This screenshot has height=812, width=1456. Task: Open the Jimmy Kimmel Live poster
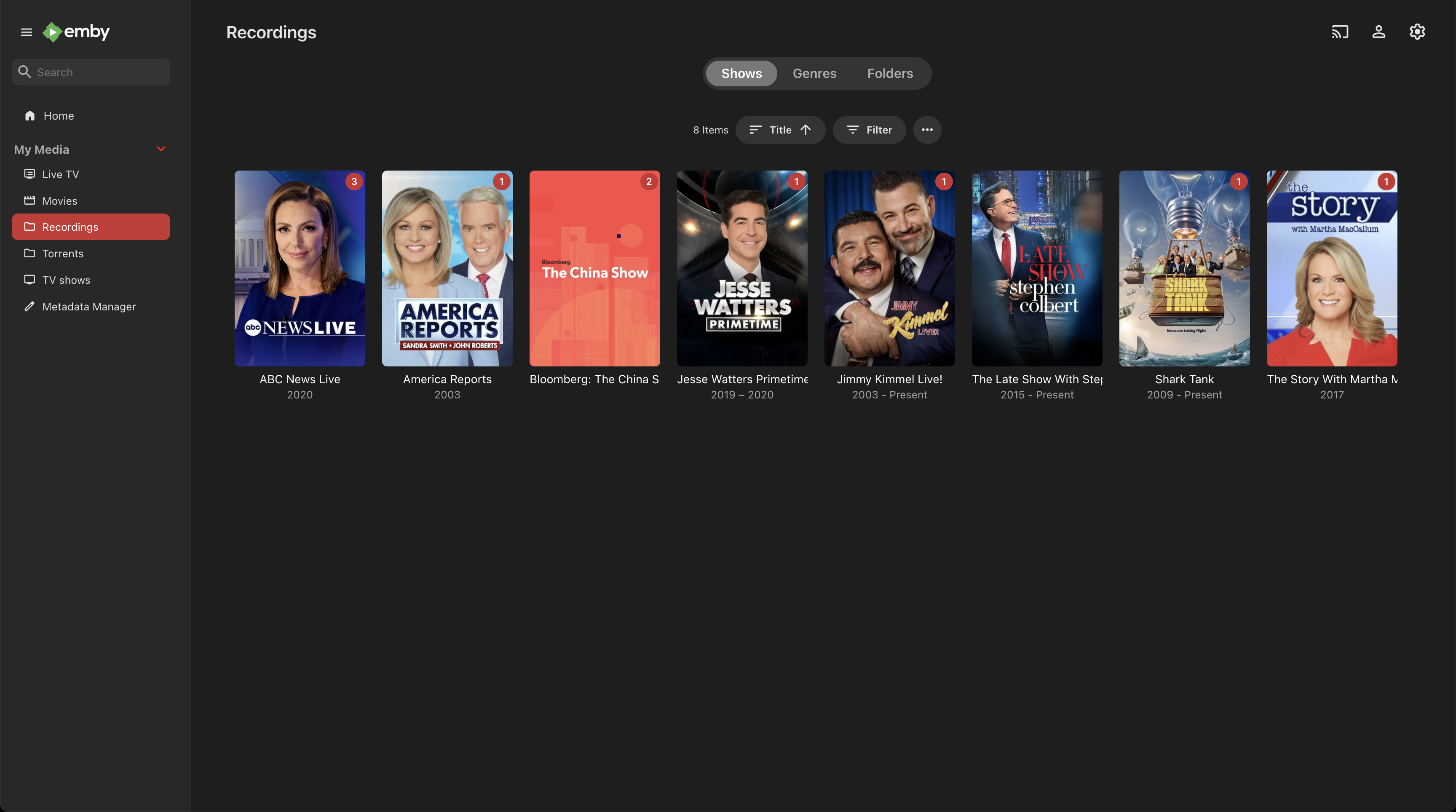coord(890,268)
